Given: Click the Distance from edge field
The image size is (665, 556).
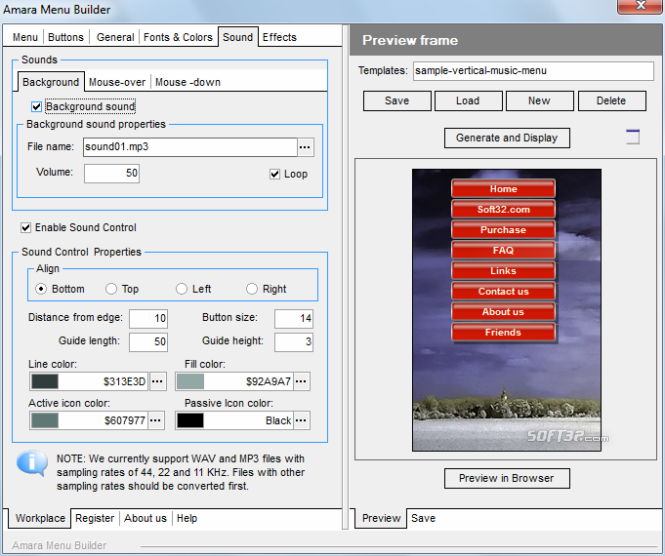Looking at the screenshot, I should (x=148, y=319).
